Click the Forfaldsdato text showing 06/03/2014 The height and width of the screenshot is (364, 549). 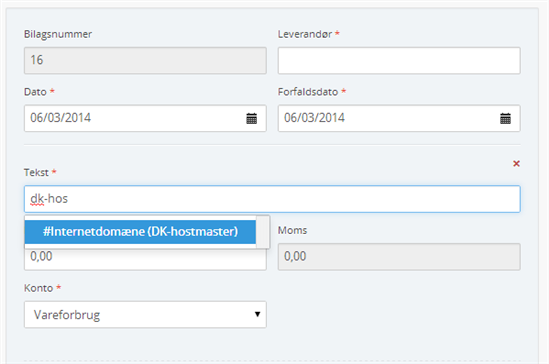tap(314, 118)
